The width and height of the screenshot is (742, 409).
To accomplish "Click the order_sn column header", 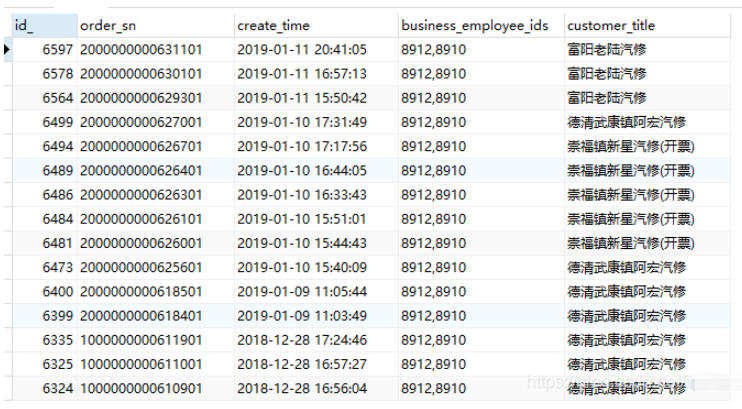I will (156, 26).
